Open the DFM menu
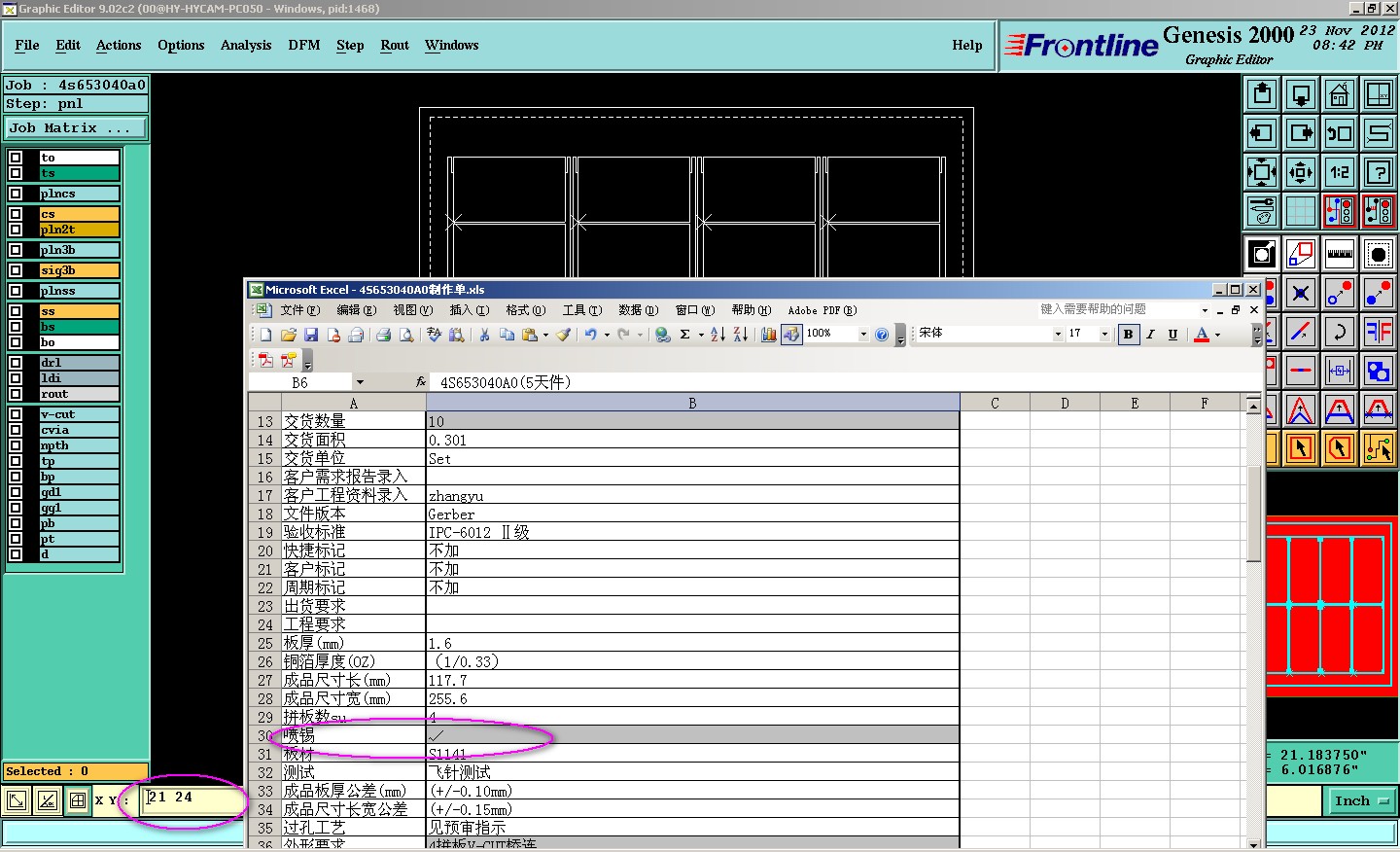 point(304,45)
